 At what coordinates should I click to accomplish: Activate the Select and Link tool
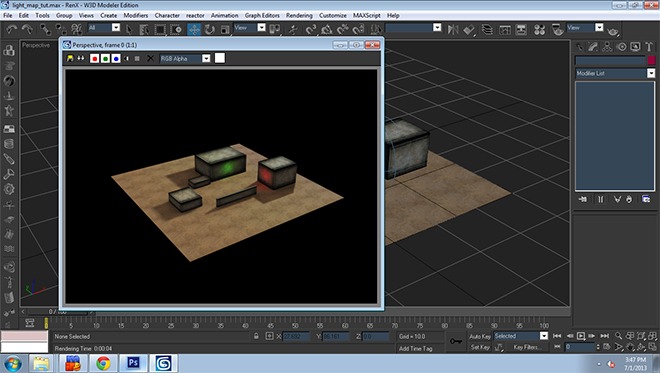[x=45, y=29]
